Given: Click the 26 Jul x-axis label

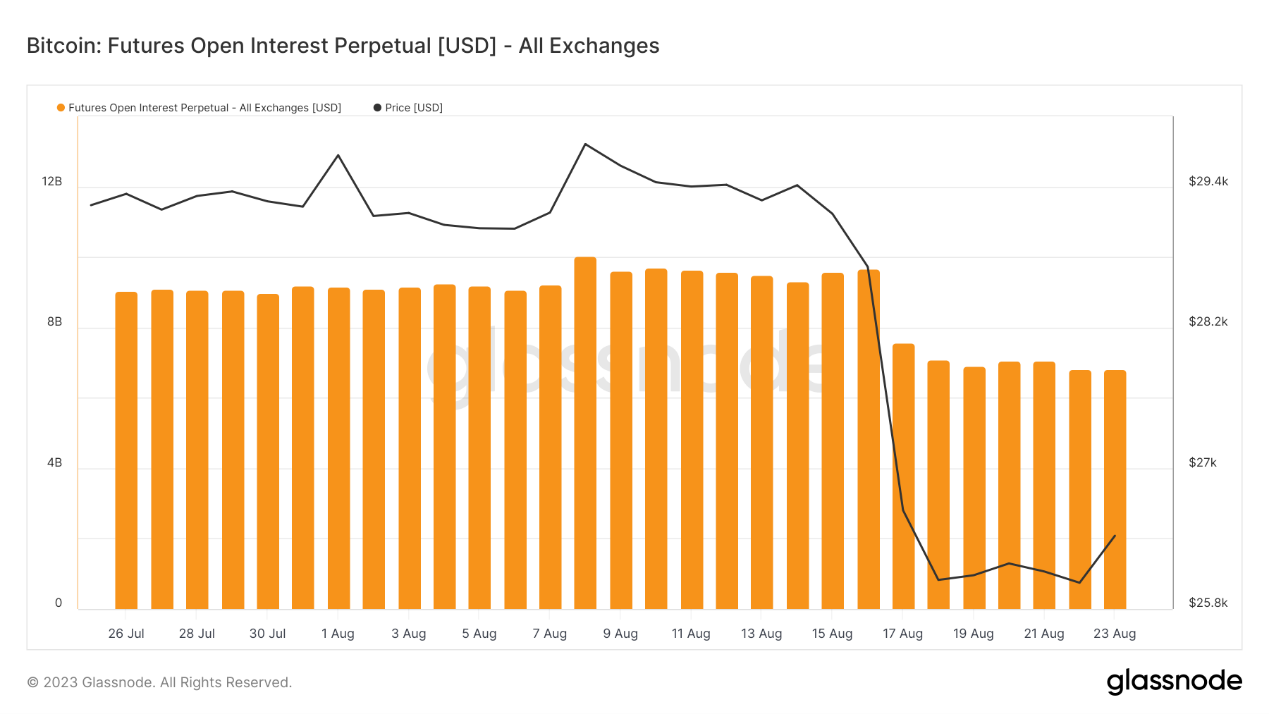Looking at the screenshot, I should pos(126,634).
